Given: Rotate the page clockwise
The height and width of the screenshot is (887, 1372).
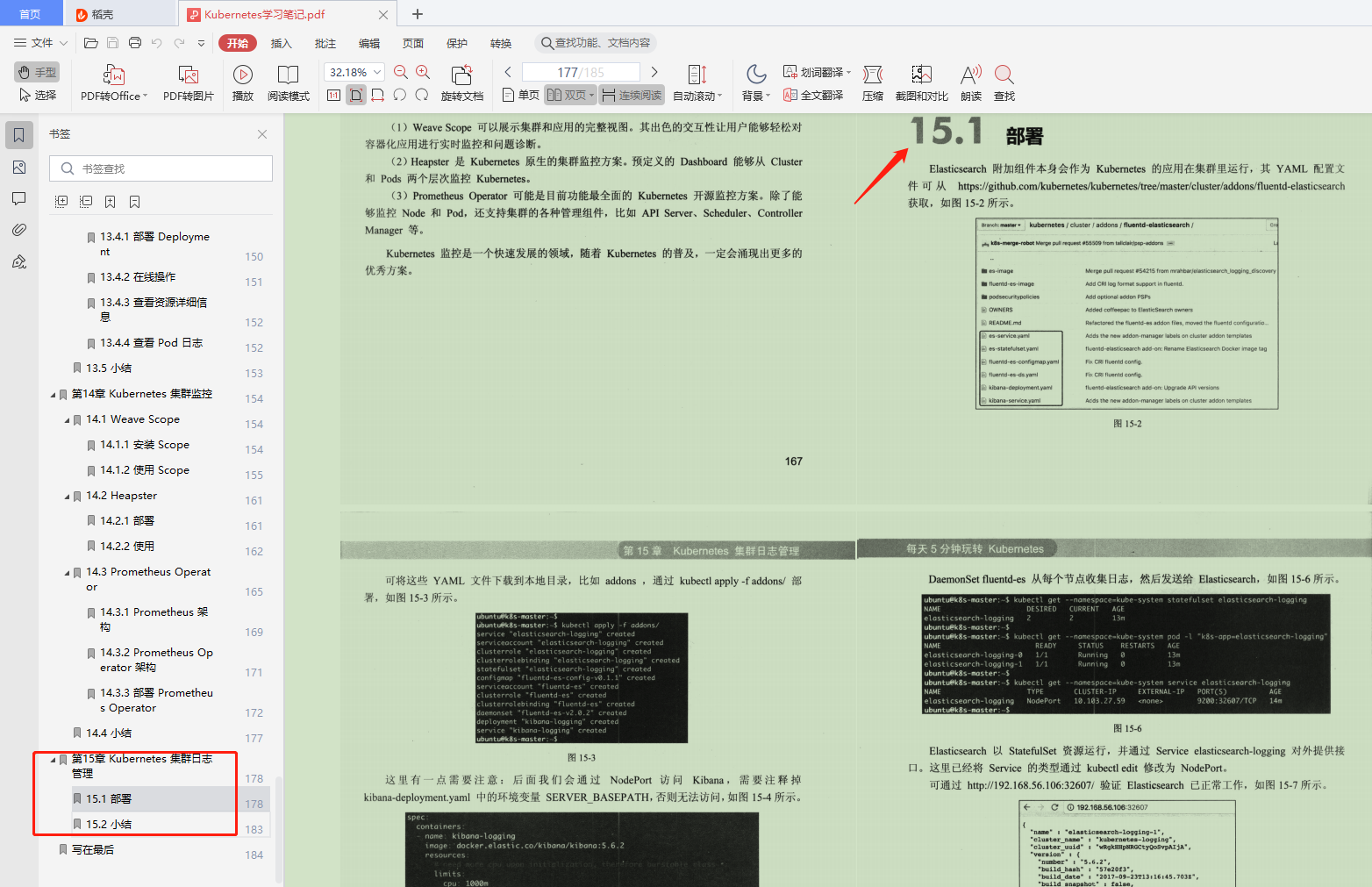Looking at the screenshot, I should [x=422, y=95].
